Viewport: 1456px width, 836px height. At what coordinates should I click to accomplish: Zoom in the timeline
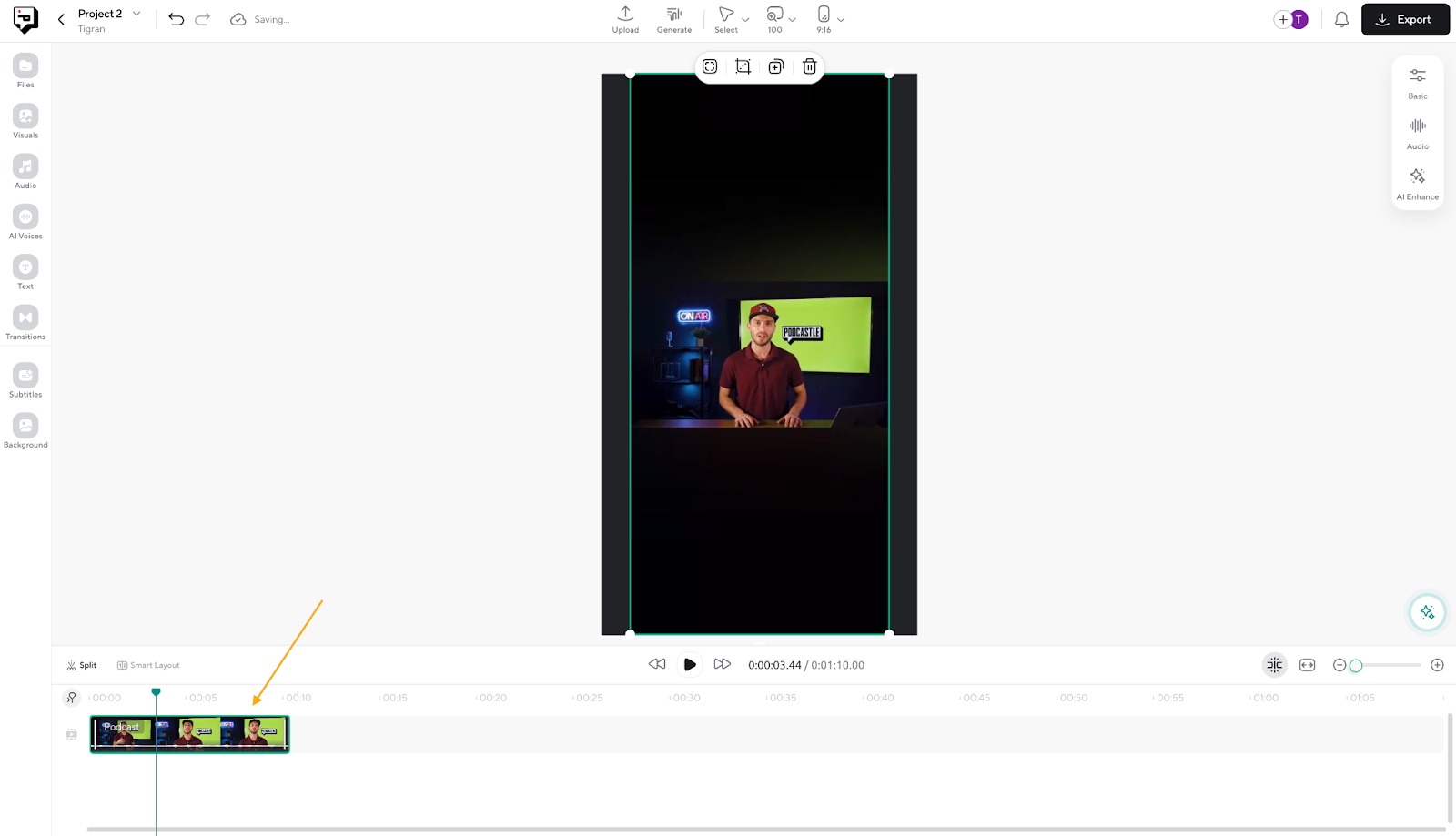pos(1438,665)
